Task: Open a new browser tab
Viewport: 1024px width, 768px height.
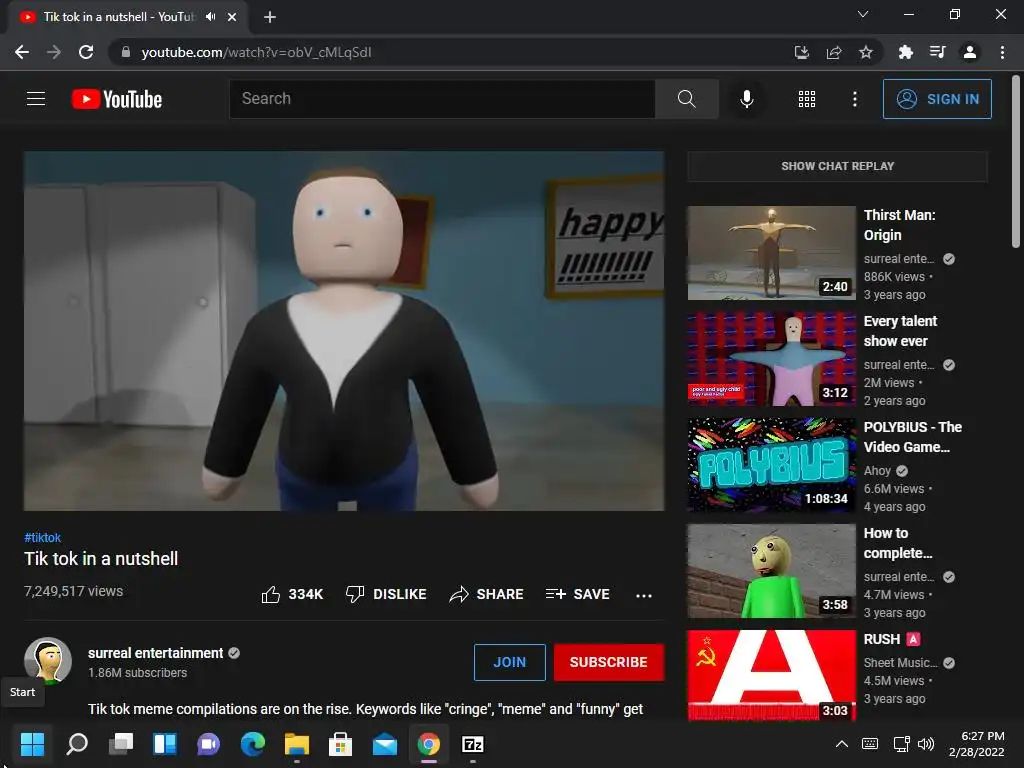Action: [270, 17]
